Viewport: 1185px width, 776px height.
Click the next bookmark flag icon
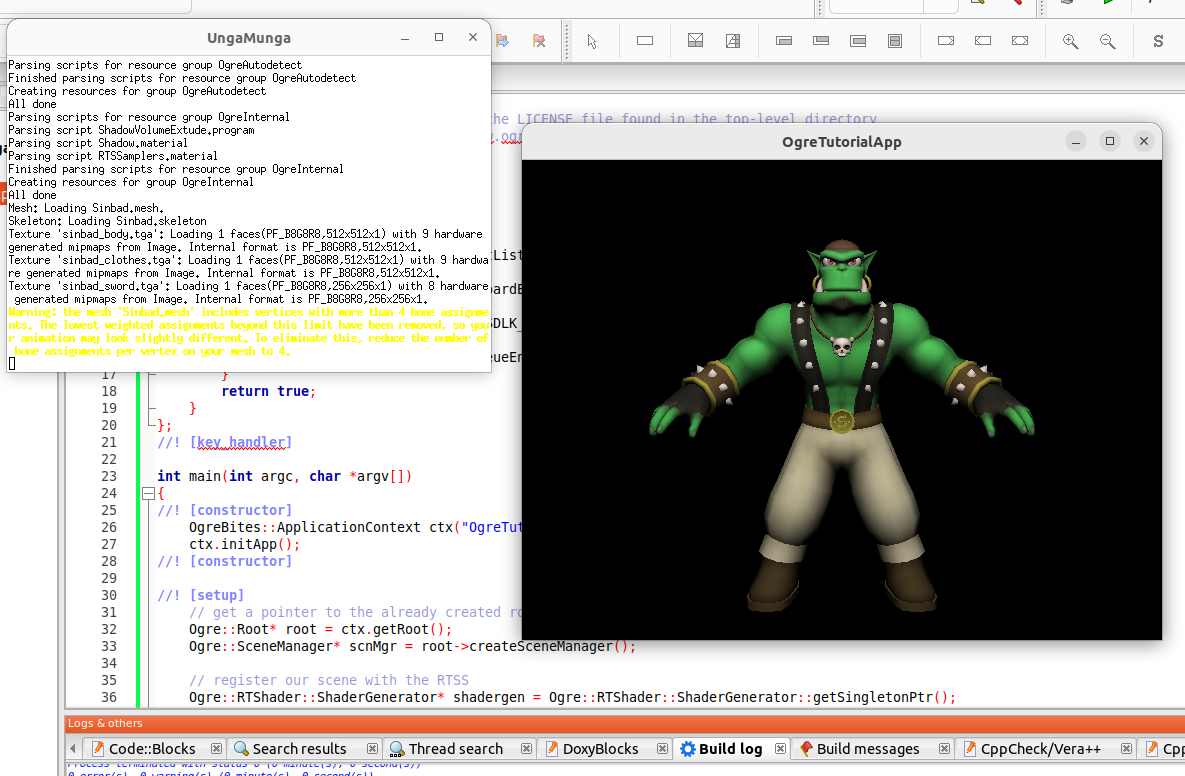click(x=502, y=41)
